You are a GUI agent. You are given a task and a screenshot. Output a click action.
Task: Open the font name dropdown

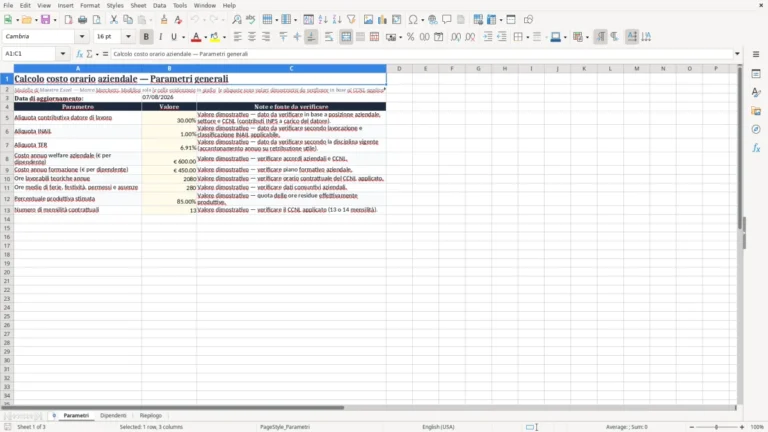click(82, 36)
